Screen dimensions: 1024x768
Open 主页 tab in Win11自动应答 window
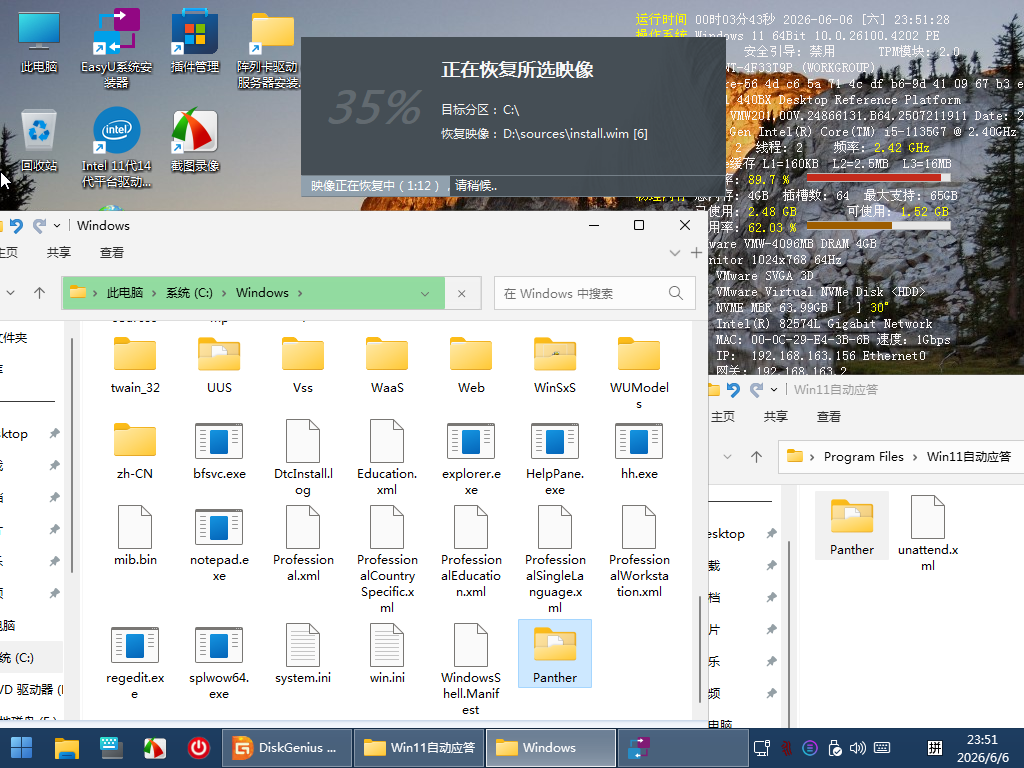coord(722,417)
